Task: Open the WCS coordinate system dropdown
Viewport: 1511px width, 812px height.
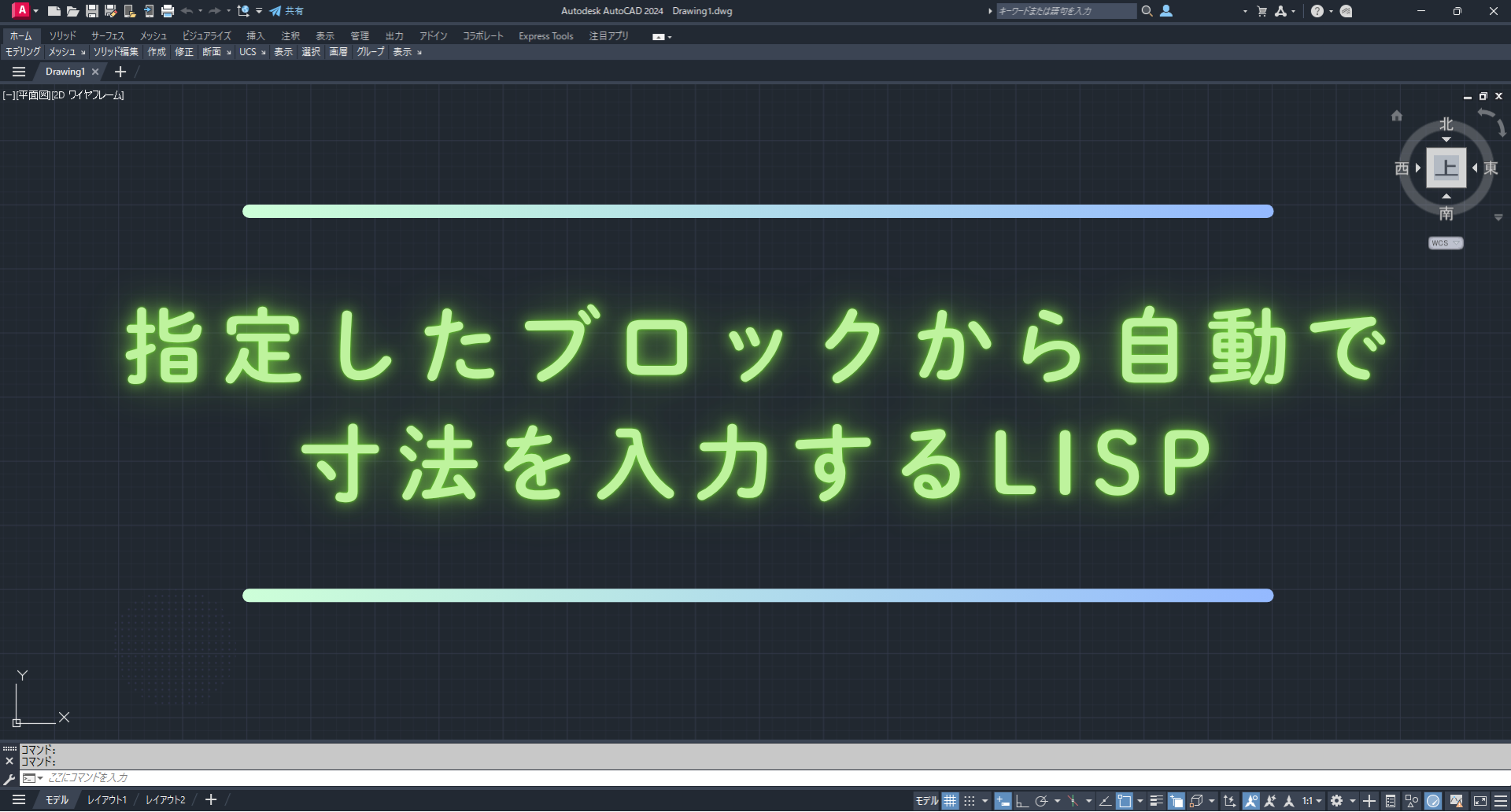Action: (1445, 243)
